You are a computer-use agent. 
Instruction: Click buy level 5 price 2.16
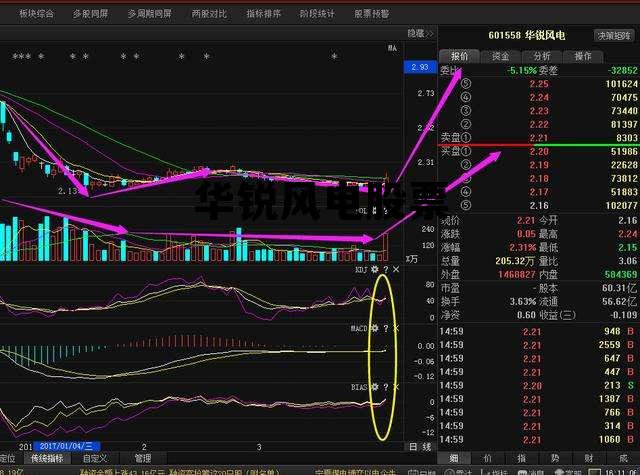(539, 206)
